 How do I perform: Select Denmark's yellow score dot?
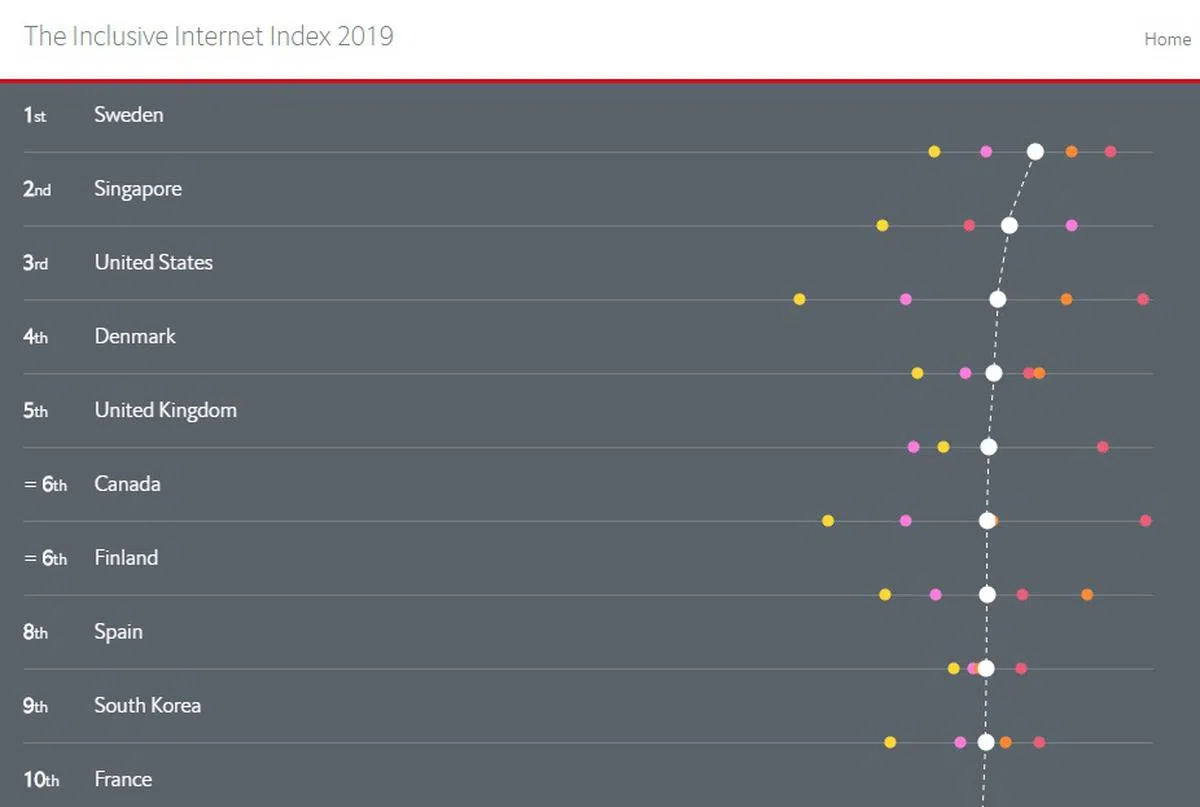(917, 373)
